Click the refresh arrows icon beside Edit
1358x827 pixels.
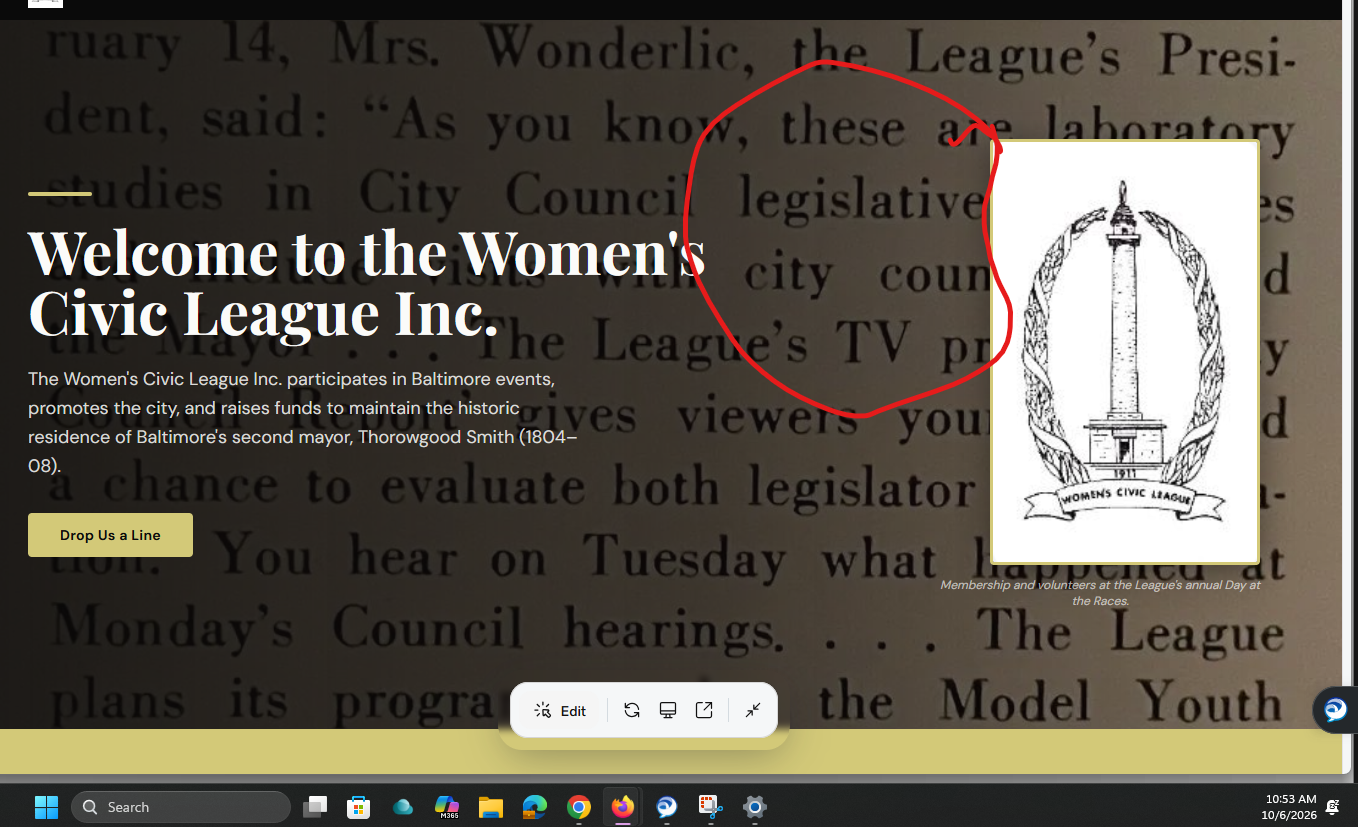tap(632, 710)
